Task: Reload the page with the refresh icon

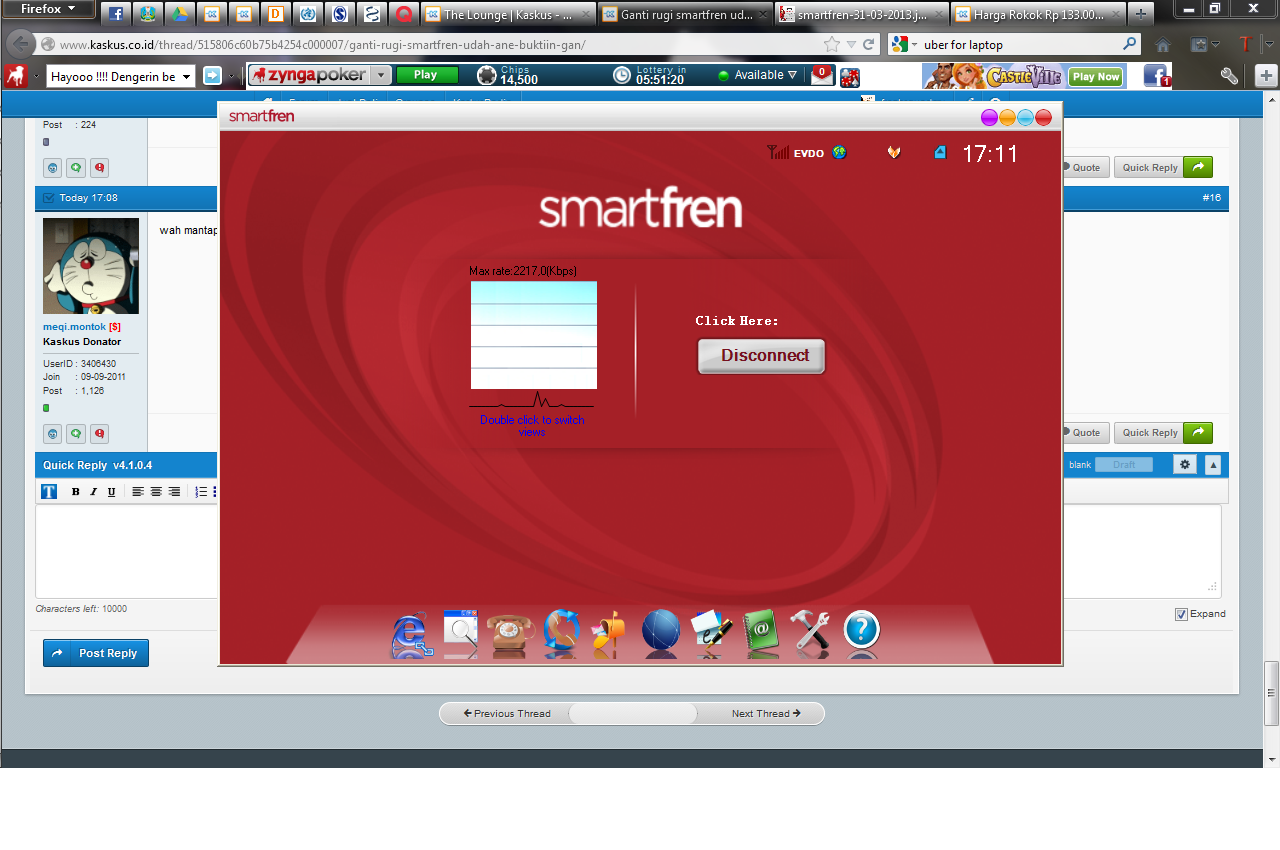Action: [x=869, y=45]
